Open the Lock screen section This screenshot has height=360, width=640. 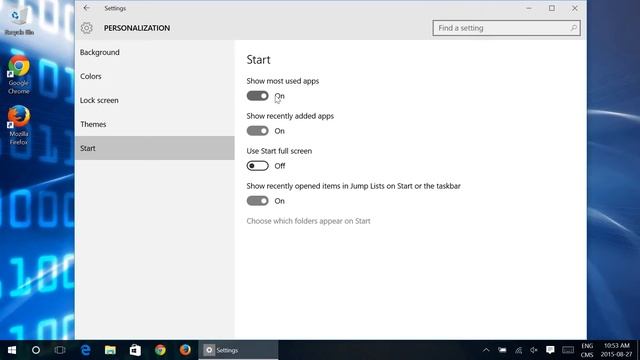[155, 100]
